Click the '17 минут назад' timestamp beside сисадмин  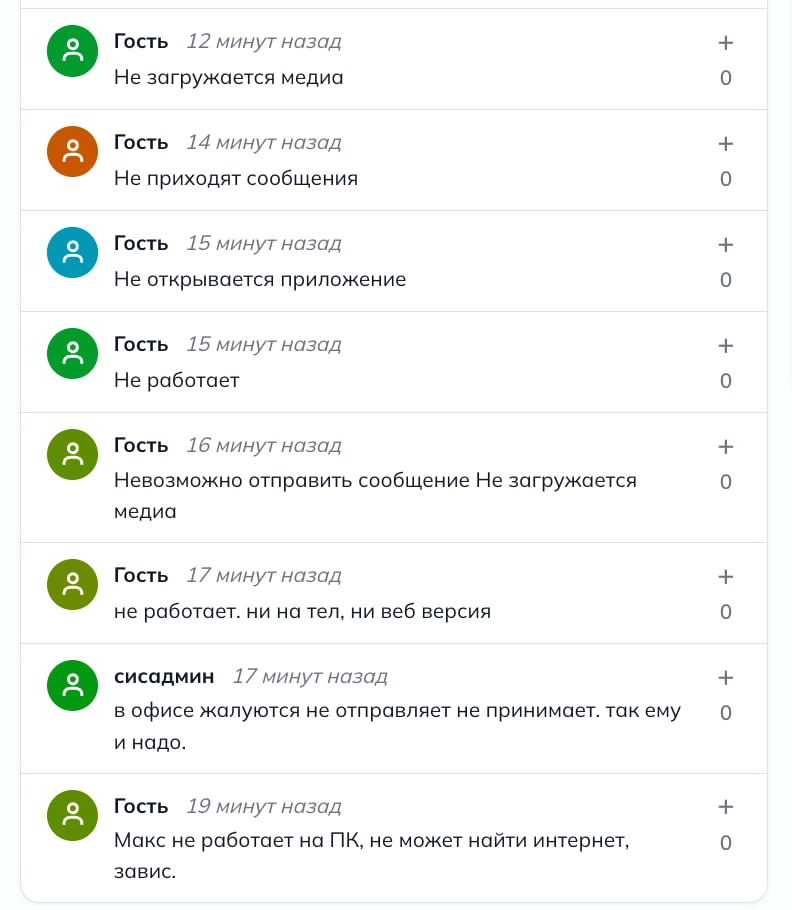tap(310, 676)
